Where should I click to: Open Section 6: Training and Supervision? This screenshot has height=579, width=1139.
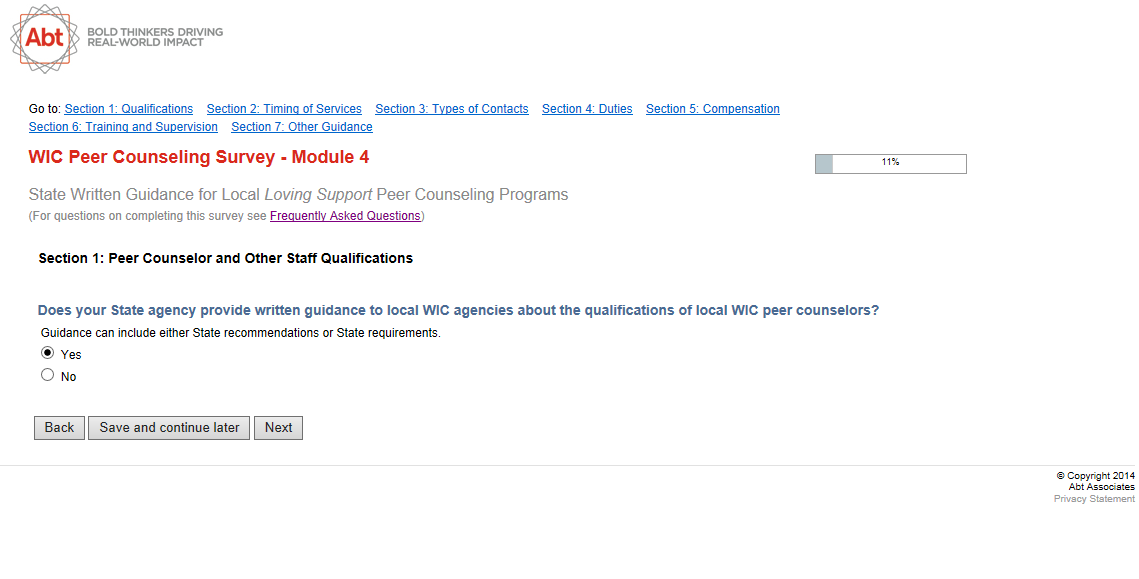coord(123,127)
